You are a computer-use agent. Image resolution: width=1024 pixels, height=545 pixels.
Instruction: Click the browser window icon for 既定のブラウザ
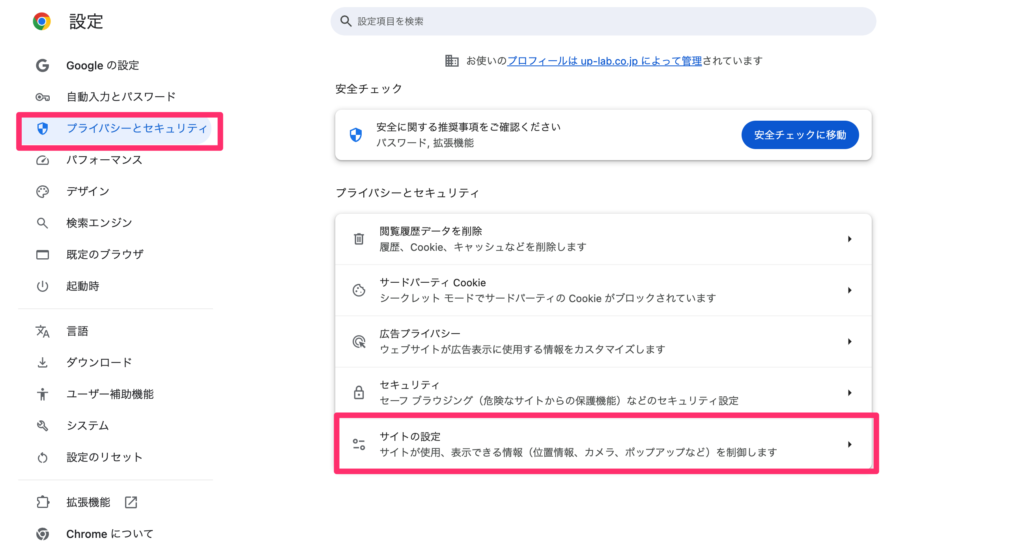click(42, 255)
